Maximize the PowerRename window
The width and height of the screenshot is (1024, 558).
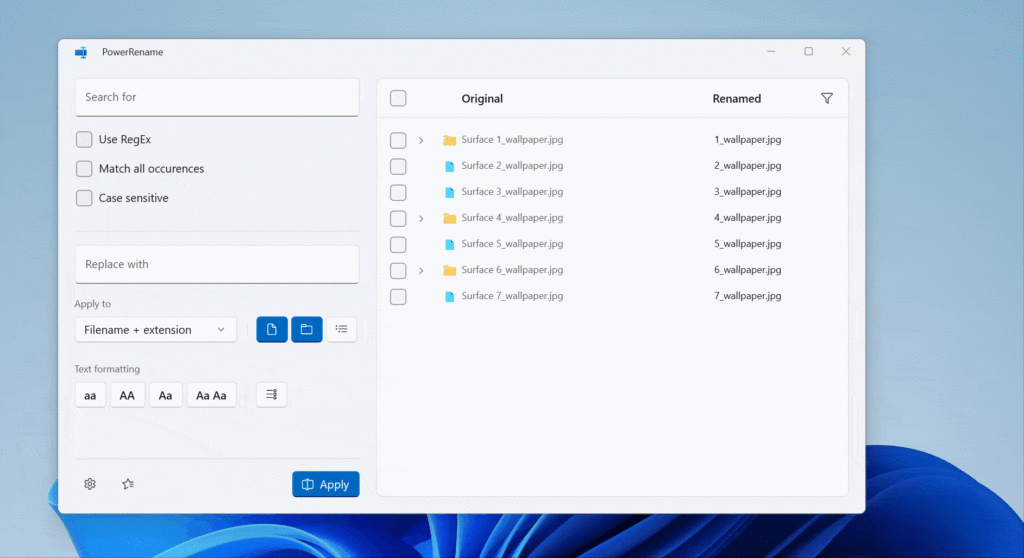[808, 51]
